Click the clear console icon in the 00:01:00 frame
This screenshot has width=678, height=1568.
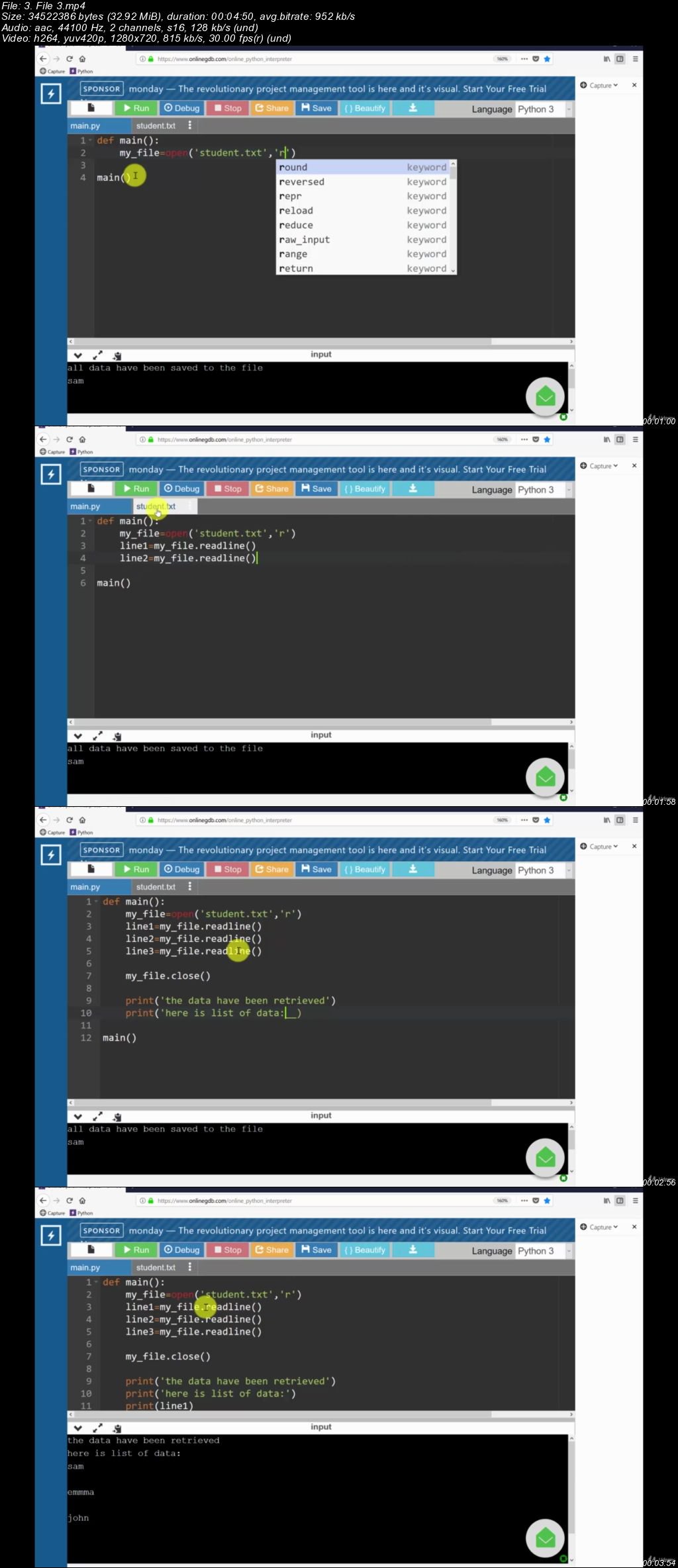pyautogui.click(x=117, y=356)
